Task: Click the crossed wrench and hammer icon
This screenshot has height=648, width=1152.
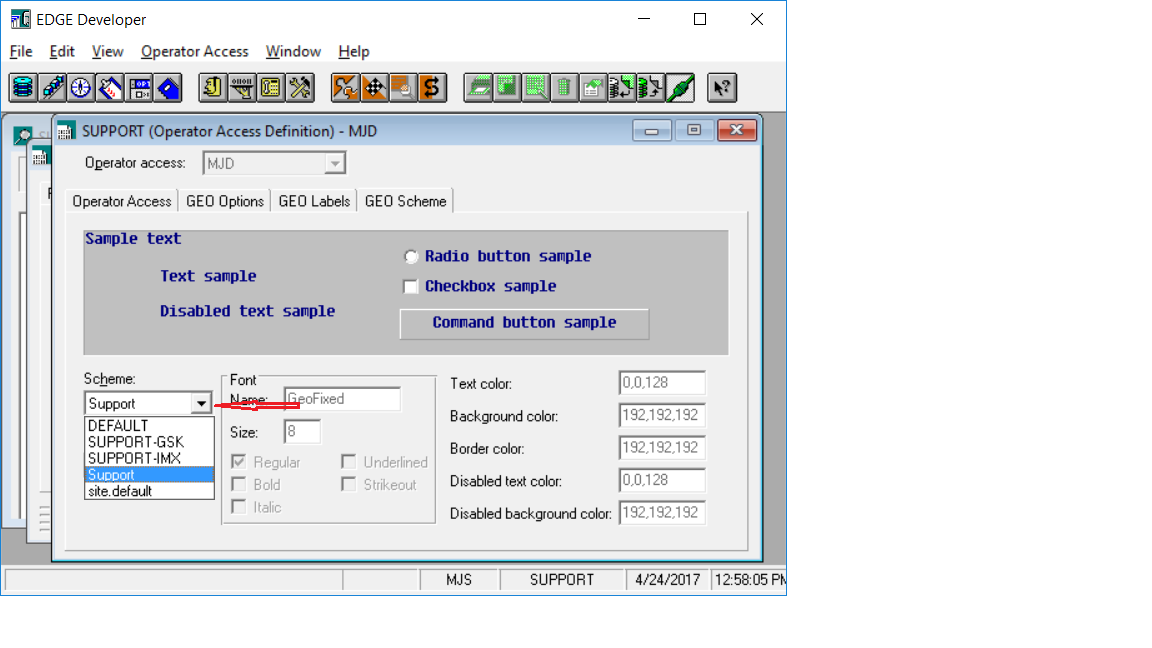Action: pyautogui.click(x=300, y=87)
